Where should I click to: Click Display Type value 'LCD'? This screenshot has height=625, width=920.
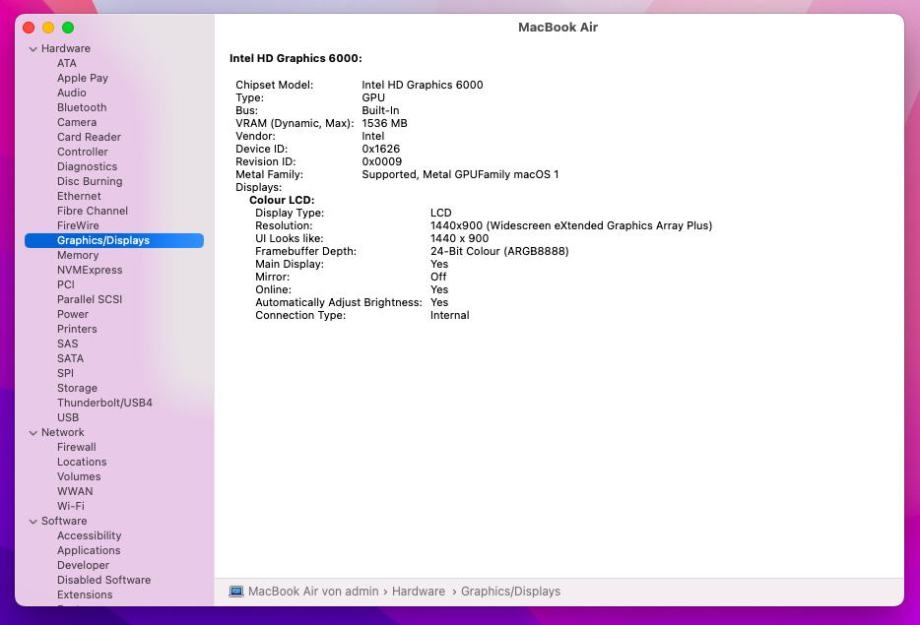[x=441, y=213]
